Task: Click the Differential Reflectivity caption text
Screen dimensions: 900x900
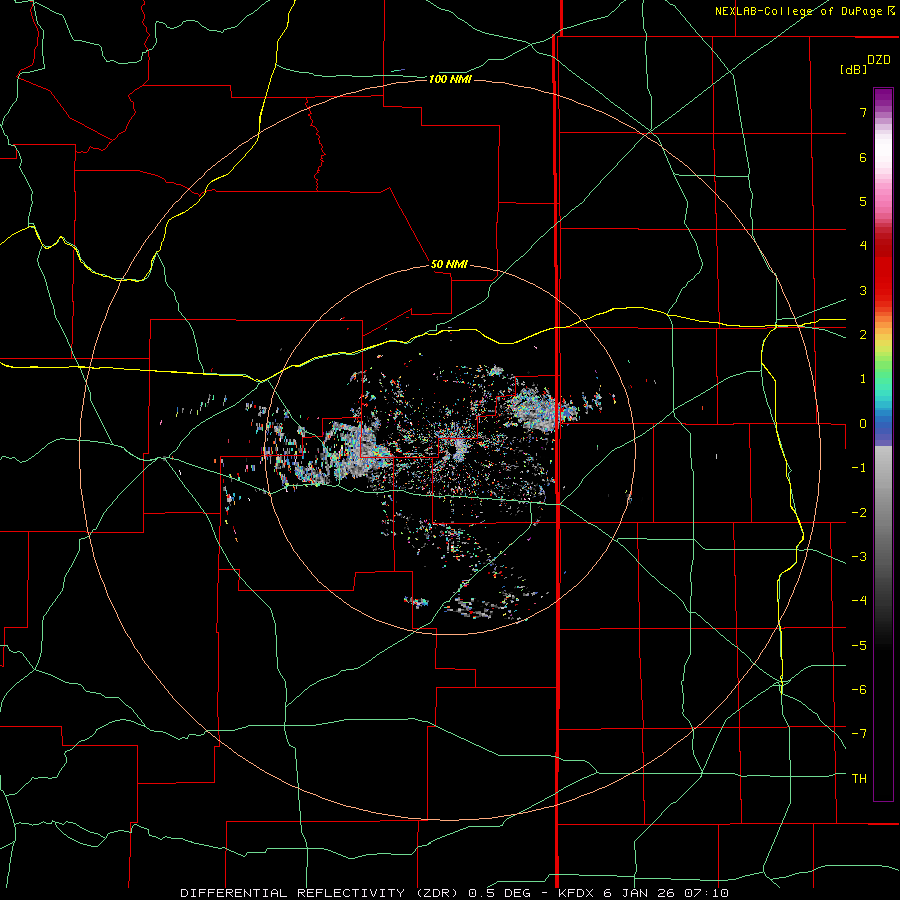Action: 454,893
